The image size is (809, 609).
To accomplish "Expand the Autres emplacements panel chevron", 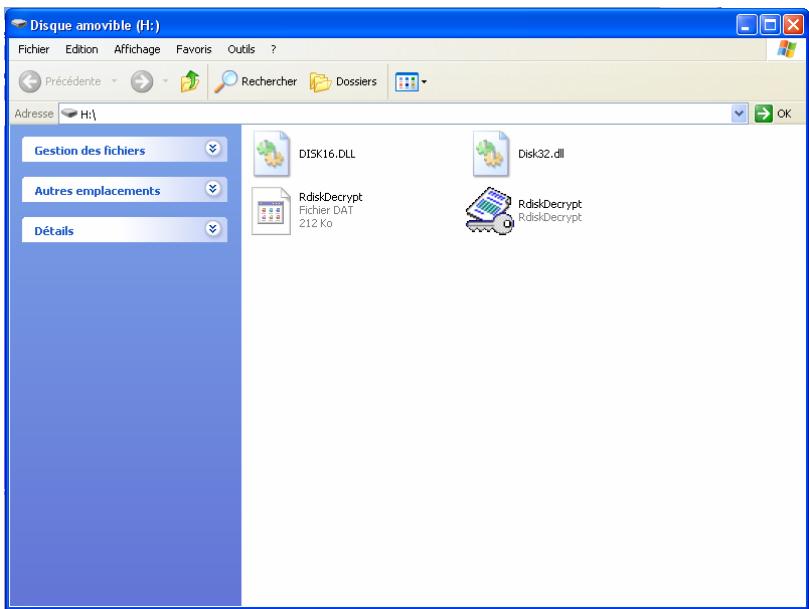I will [x=213, y=189].
